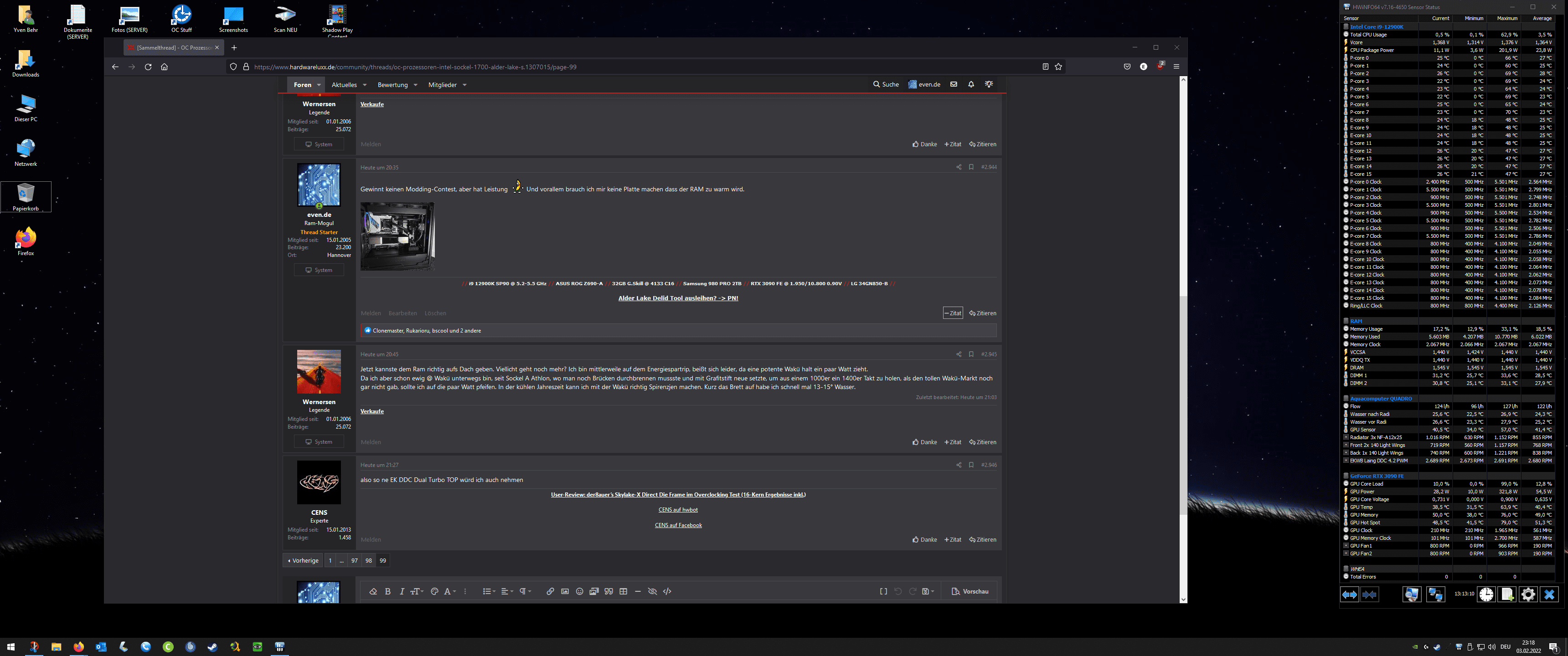
Task: Click the reset clock icon in HWiNFO
Action: (x=1486, y=594)
